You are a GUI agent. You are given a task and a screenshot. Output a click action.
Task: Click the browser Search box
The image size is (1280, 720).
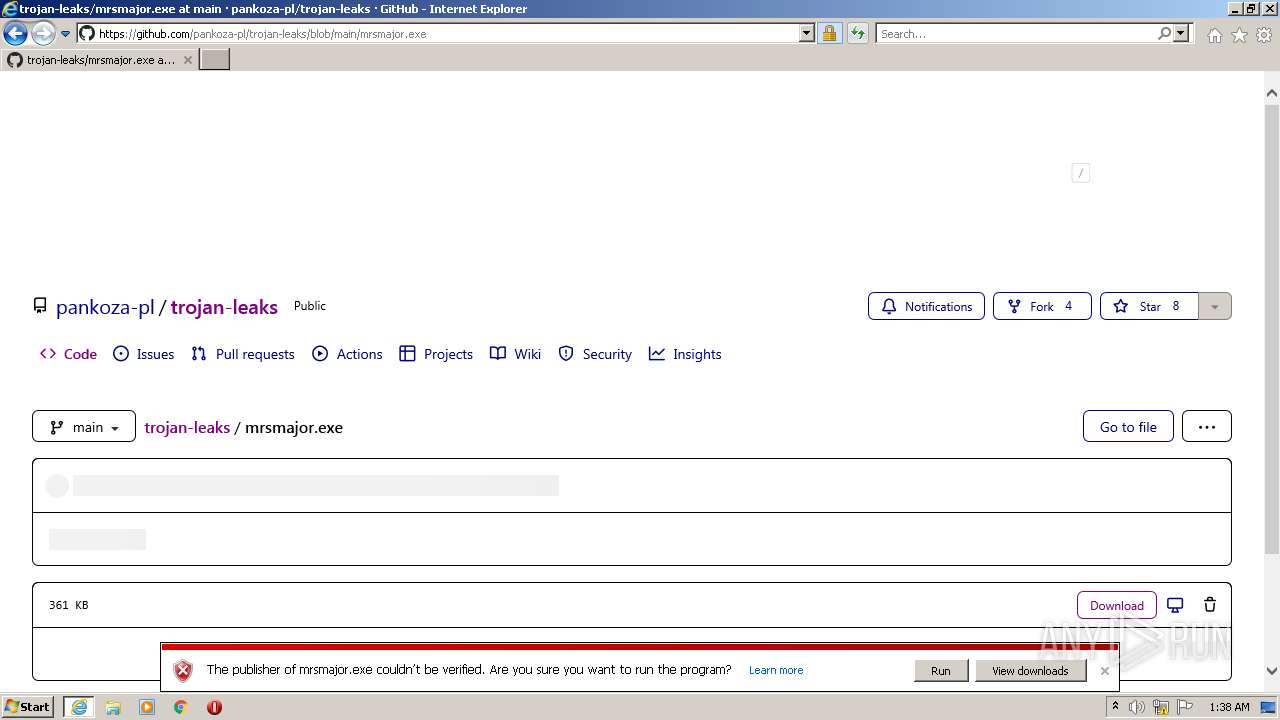(x=1015, y=34)
